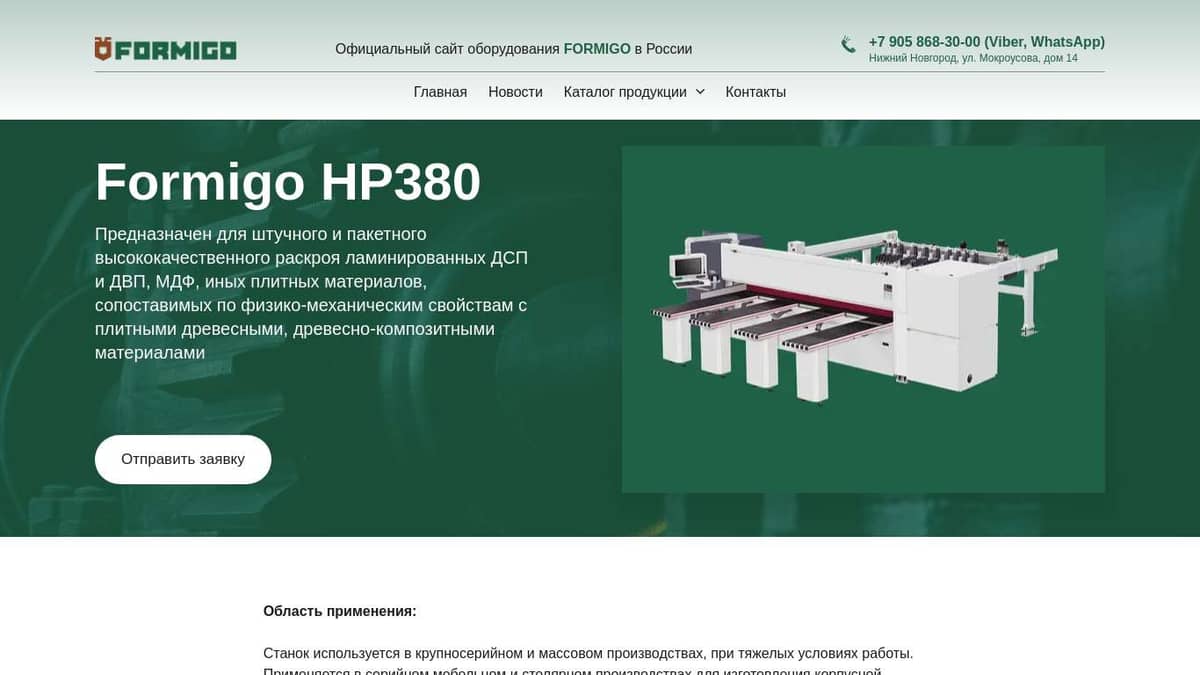Select the Formigo anchor emblem above the logo text
This screenshot has width=1200, height=675.
point(103,48)
